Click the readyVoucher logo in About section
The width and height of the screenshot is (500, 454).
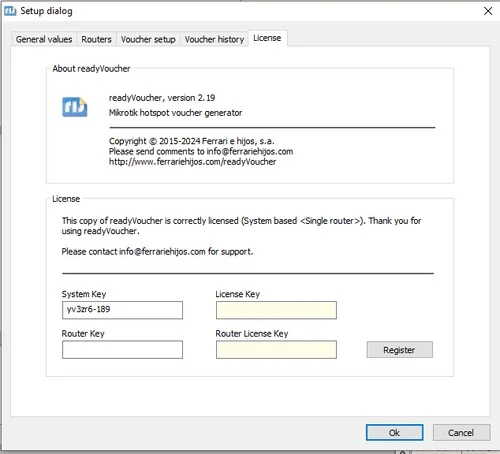75,107
